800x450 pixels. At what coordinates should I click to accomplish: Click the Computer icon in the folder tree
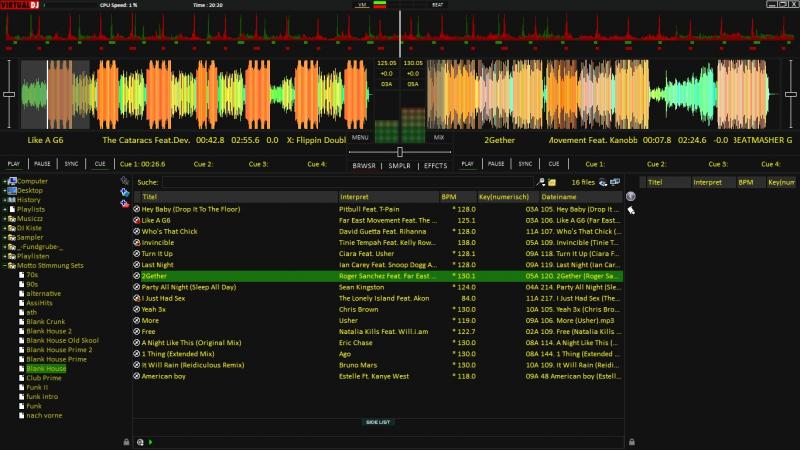tap(12, 181)
